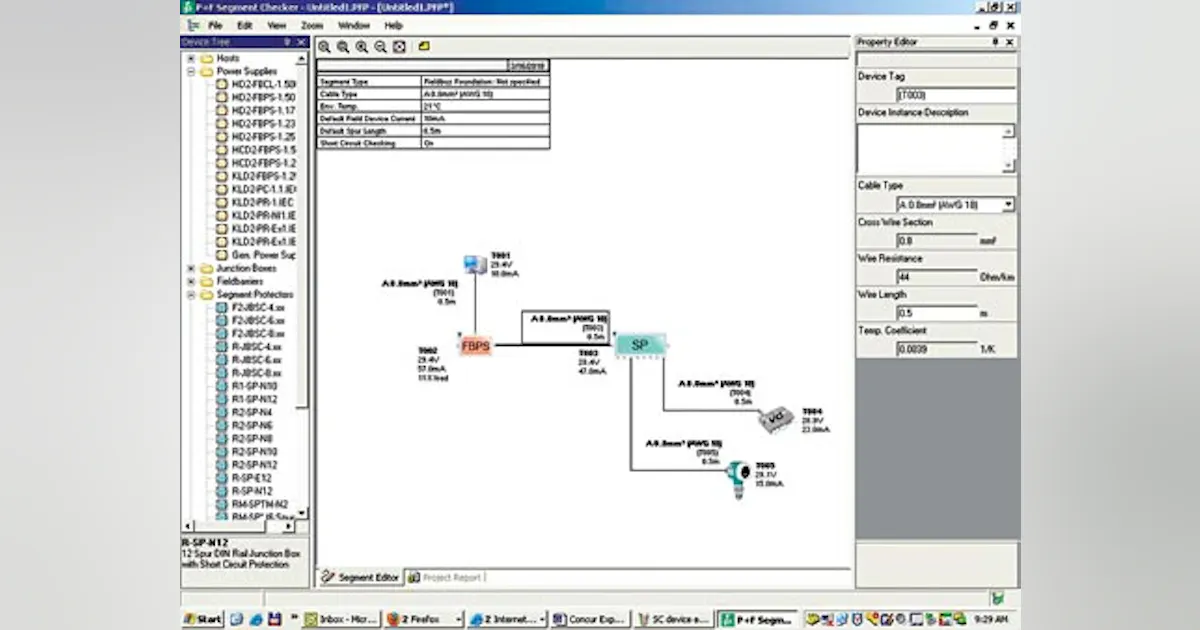Click the fourth magnifier zoom-out icon
1200x630 pixels.
[x=380, y=47]
